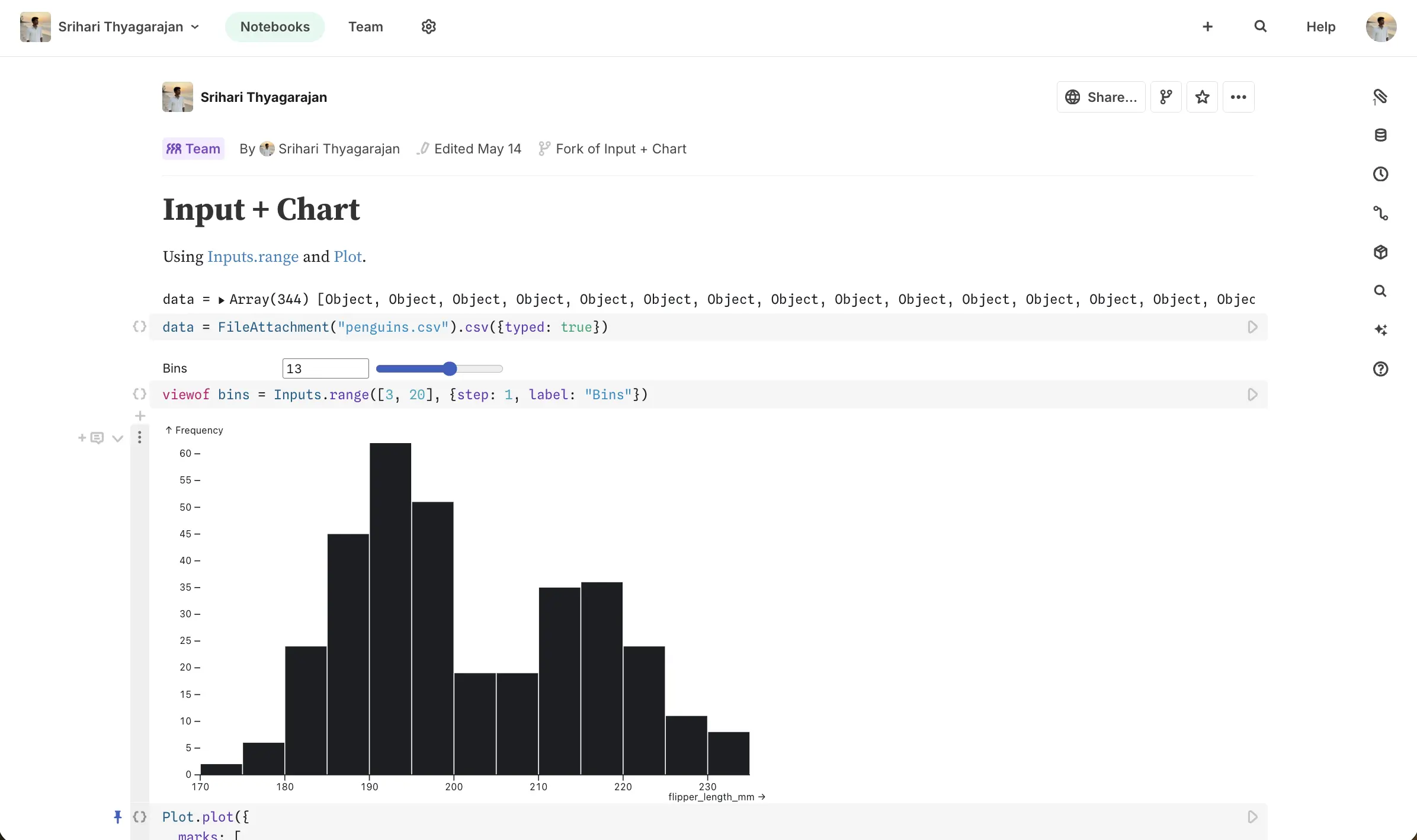Expand the chevron next to the comment icon

point(117,438)
